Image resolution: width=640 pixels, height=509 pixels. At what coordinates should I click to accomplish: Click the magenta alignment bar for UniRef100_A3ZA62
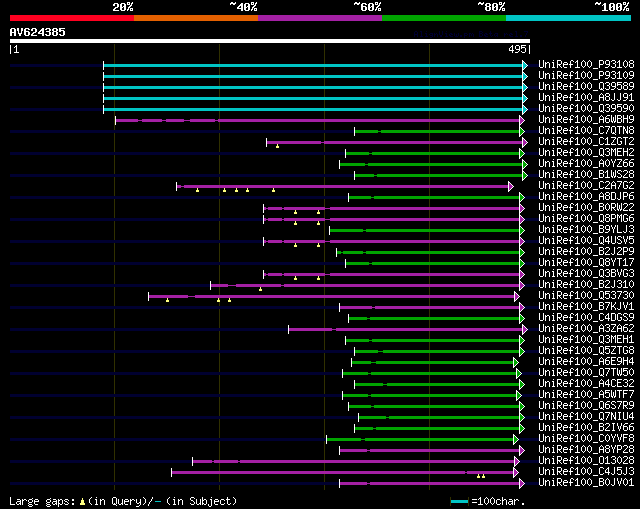[405, 329]
